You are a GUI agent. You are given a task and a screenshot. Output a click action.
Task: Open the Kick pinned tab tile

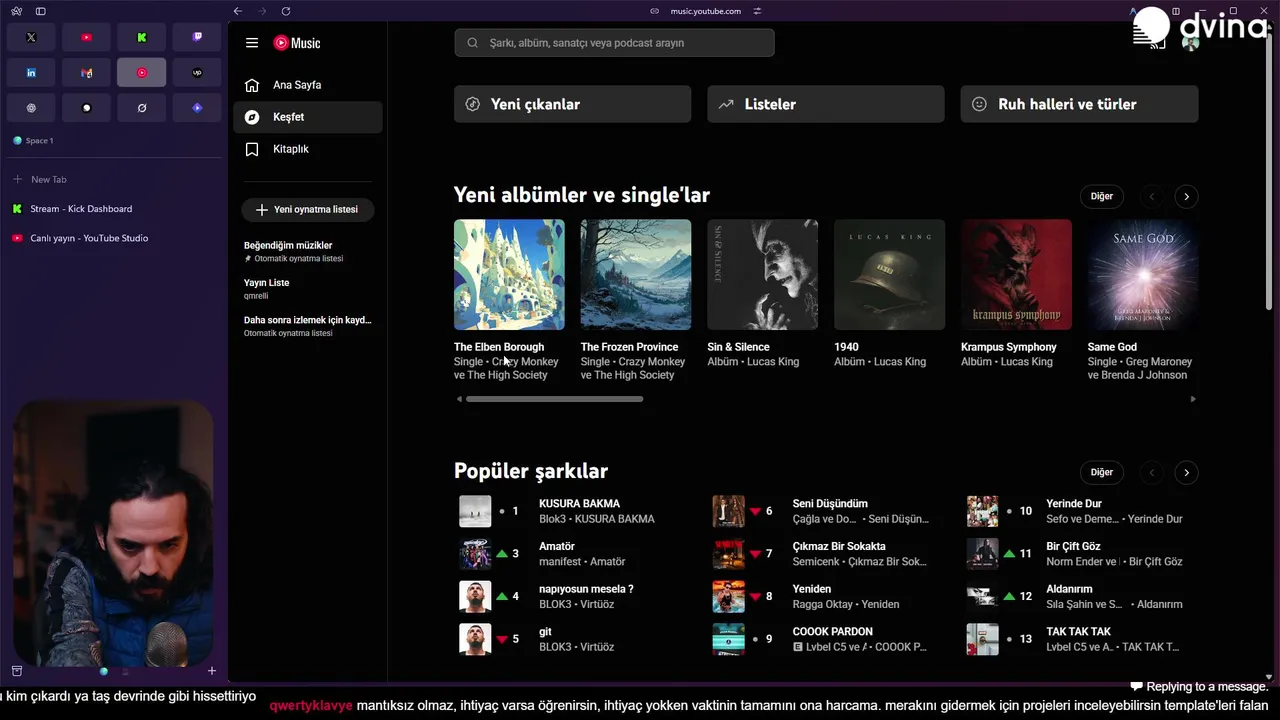click(142, 37)
